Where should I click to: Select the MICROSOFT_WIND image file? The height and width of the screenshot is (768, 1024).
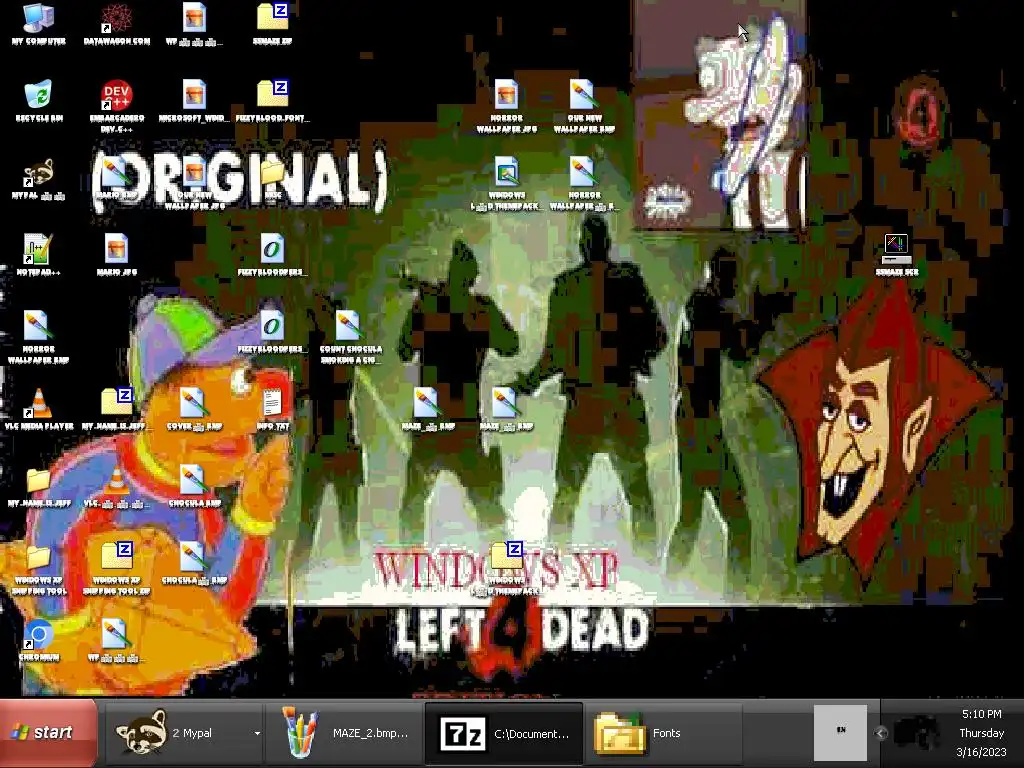point(194,101)
